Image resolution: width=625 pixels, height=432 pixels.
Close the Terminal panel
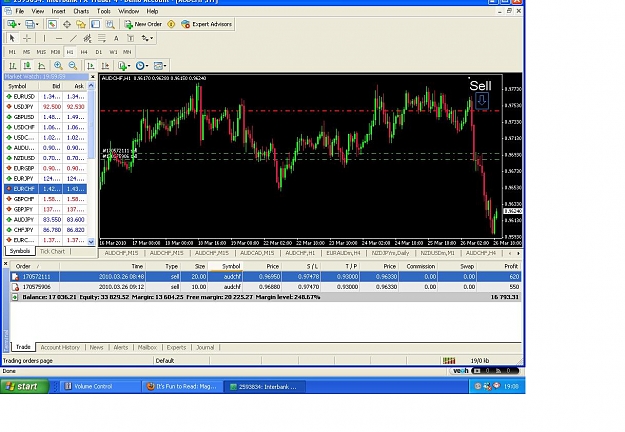(6, 263)
